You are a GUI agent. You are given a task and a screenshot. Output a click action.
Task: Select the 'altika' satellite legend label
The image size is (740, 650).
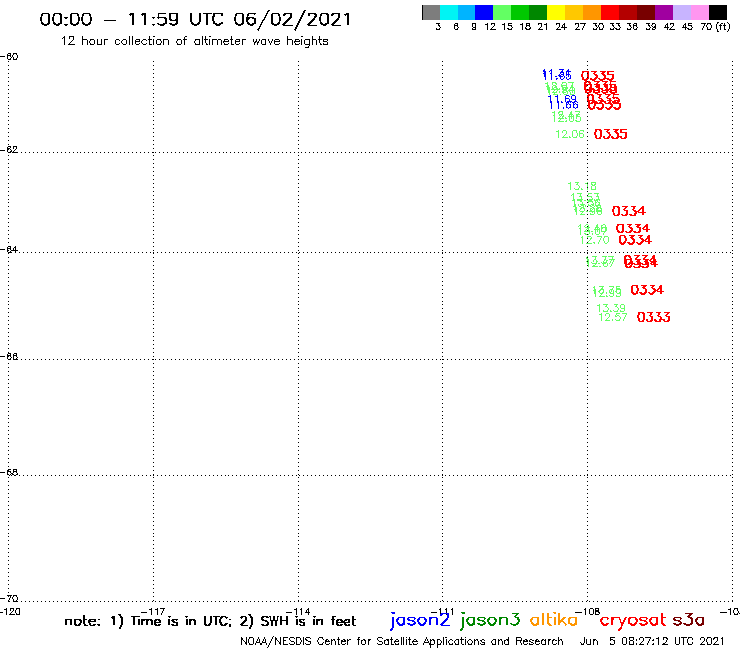pyautogui.click(x=554, y=620)
